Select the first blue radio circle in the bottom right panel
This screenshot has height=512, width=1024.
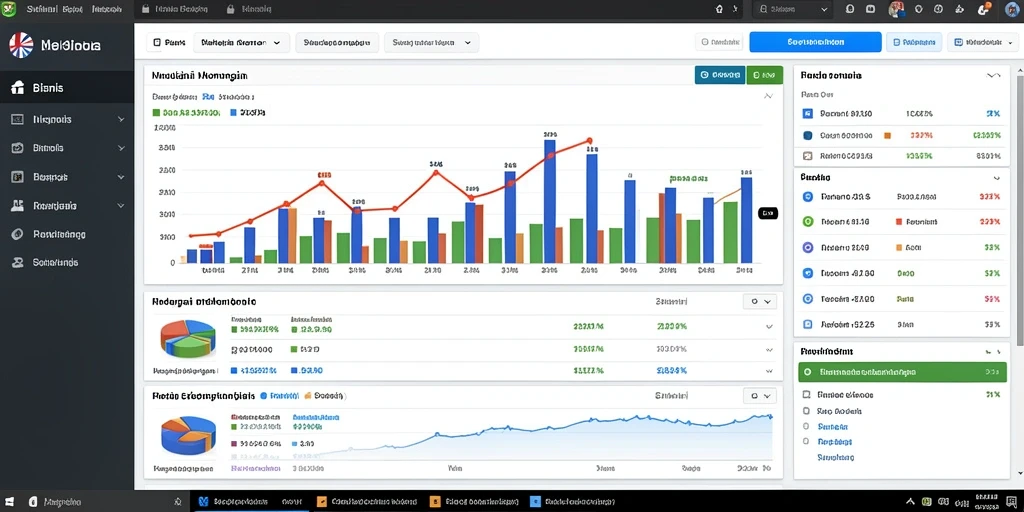(x=807, y=426)
